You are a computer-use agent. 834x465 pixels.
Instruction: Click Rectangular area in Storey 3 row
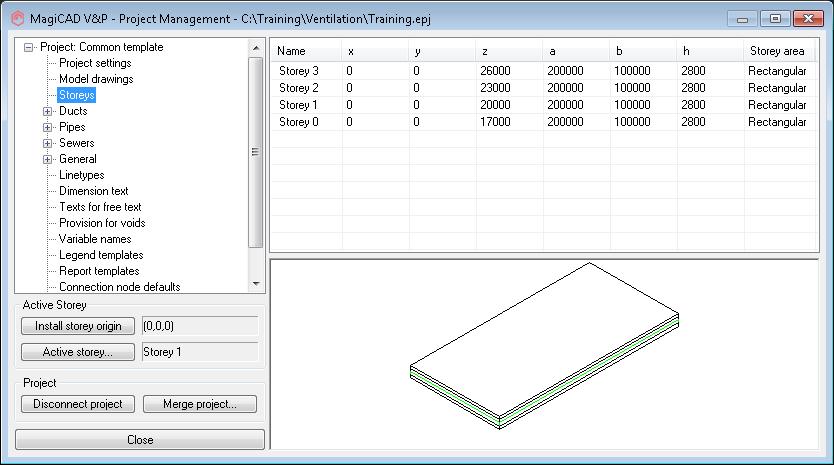pos(777,71)
